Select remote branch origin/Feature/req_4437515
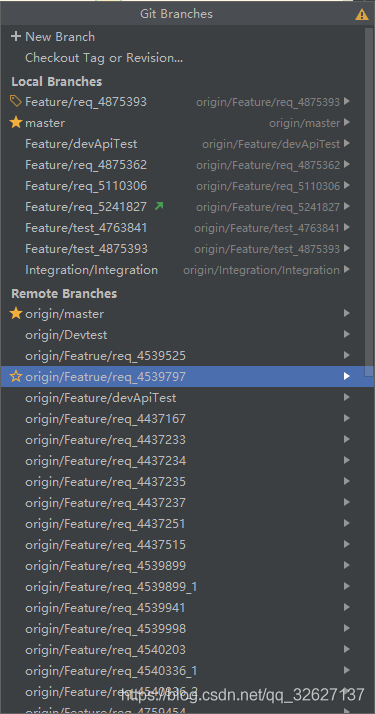The height and width of the screenshot is (714, 375). (x=106, y=545)
